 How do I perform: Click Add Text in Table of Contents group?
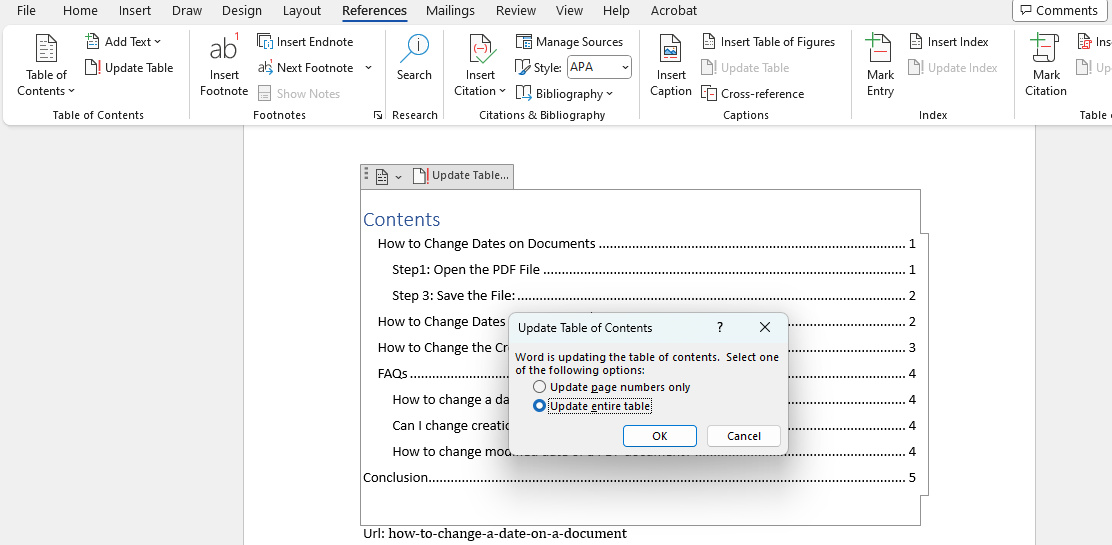tap(123, 42)
